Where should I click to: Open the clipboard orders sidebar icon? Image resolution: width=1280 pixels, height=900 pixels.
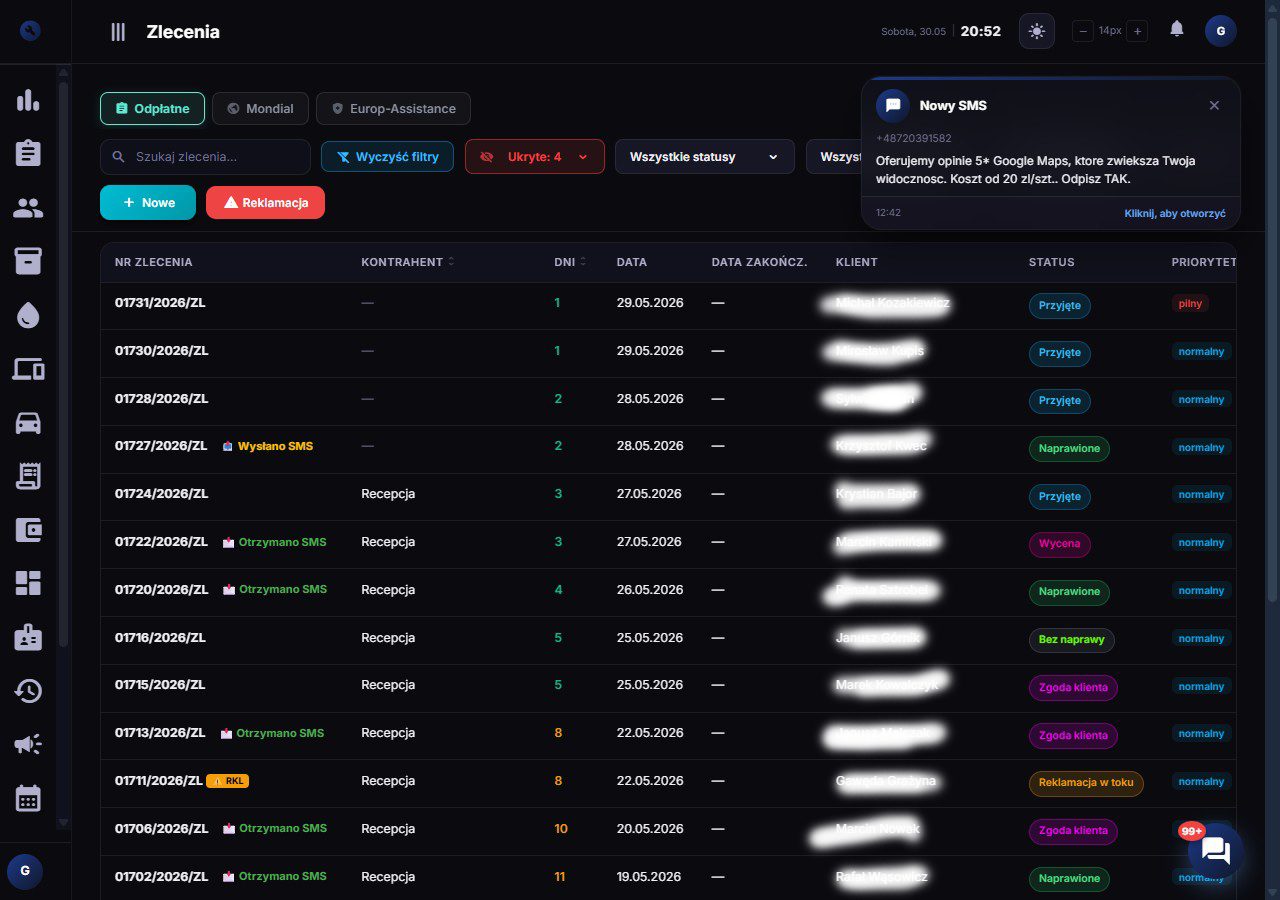click(28, 153)
